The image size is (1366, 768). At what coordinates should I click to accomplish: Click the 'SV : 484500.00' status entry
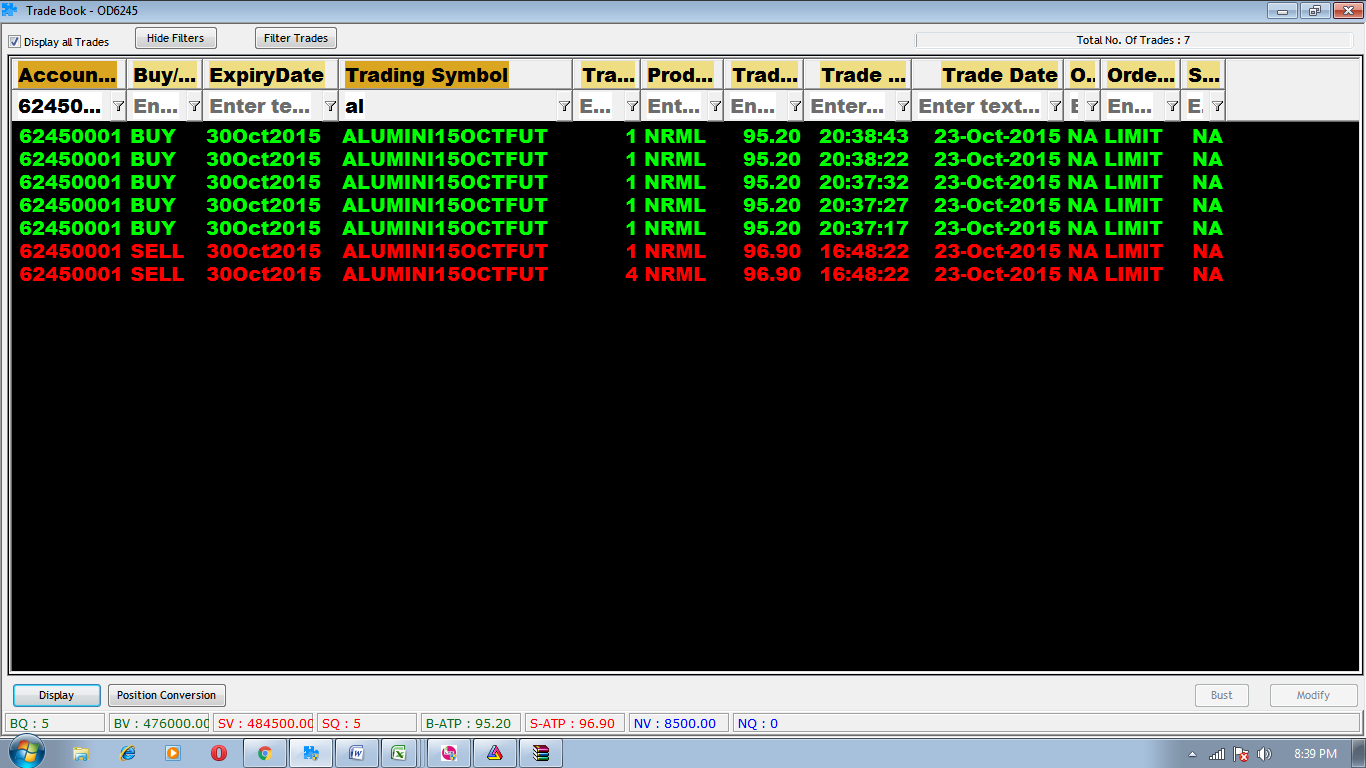(x=263, y=723)
